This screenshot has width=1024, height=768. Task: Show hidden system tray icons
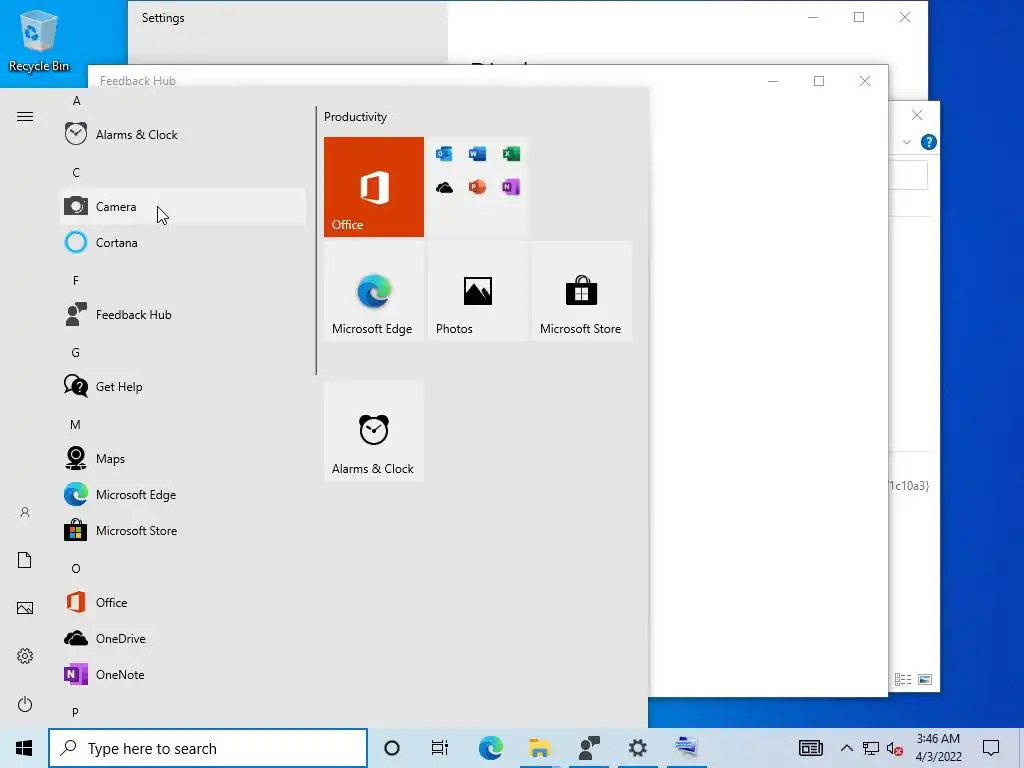coord(846,748)
